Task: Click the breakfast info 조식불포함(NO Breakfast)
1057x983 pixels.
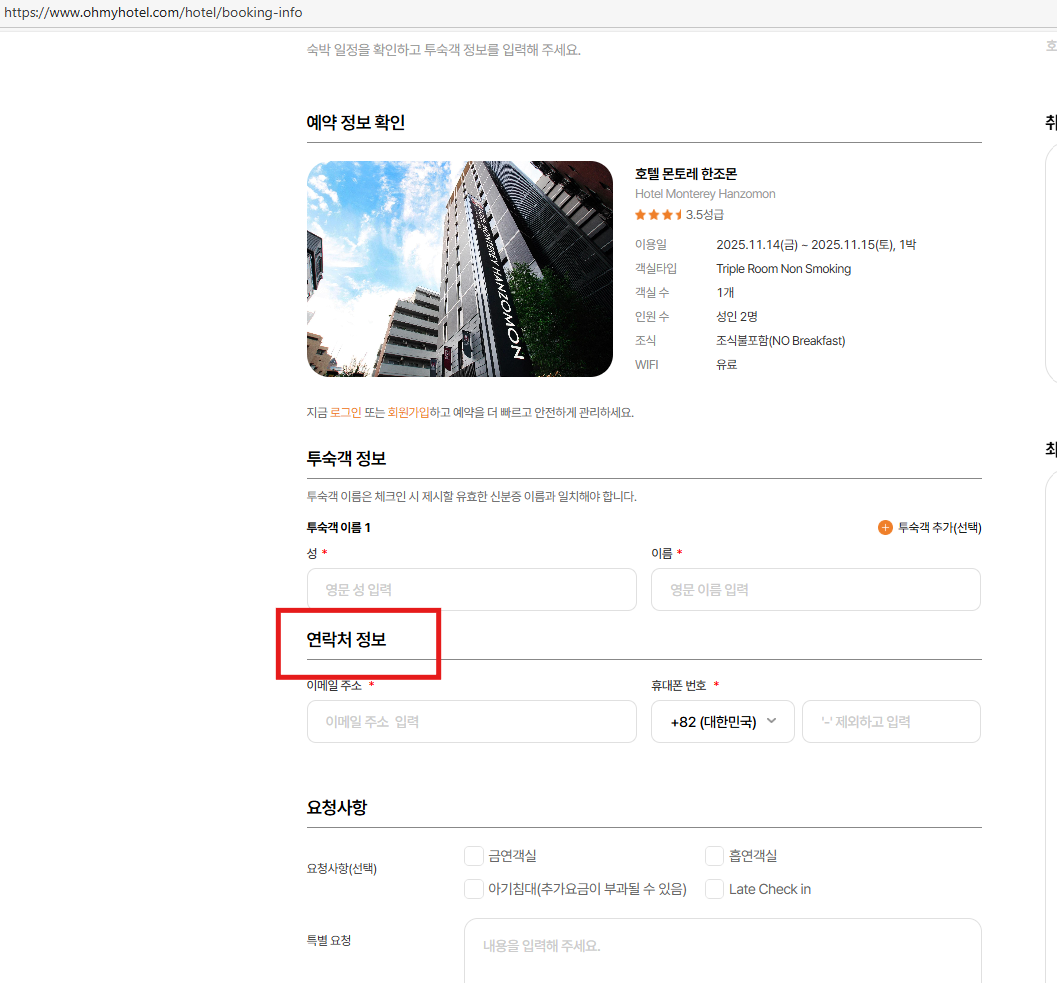Action: pos(781,340)
